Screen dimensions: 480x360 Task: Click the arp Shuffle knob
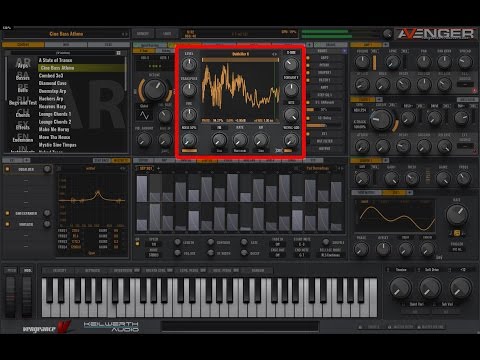pos(326,242)
